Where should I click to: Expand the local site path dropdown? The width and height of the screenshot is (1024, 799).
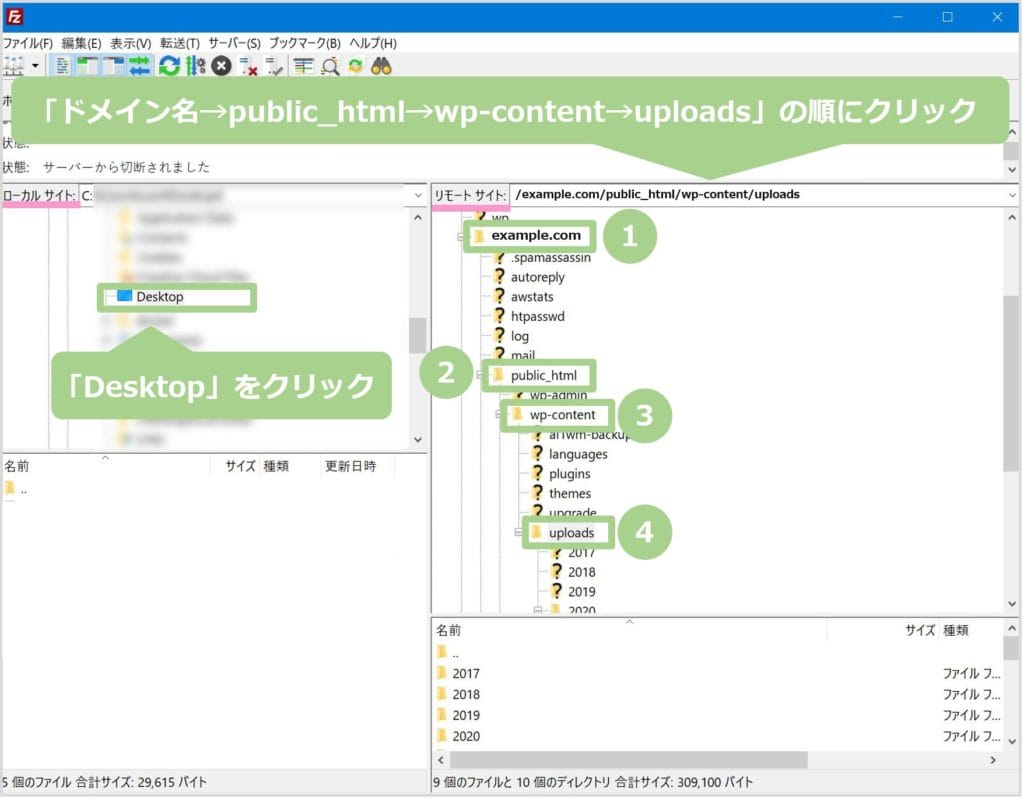(419, 195)
